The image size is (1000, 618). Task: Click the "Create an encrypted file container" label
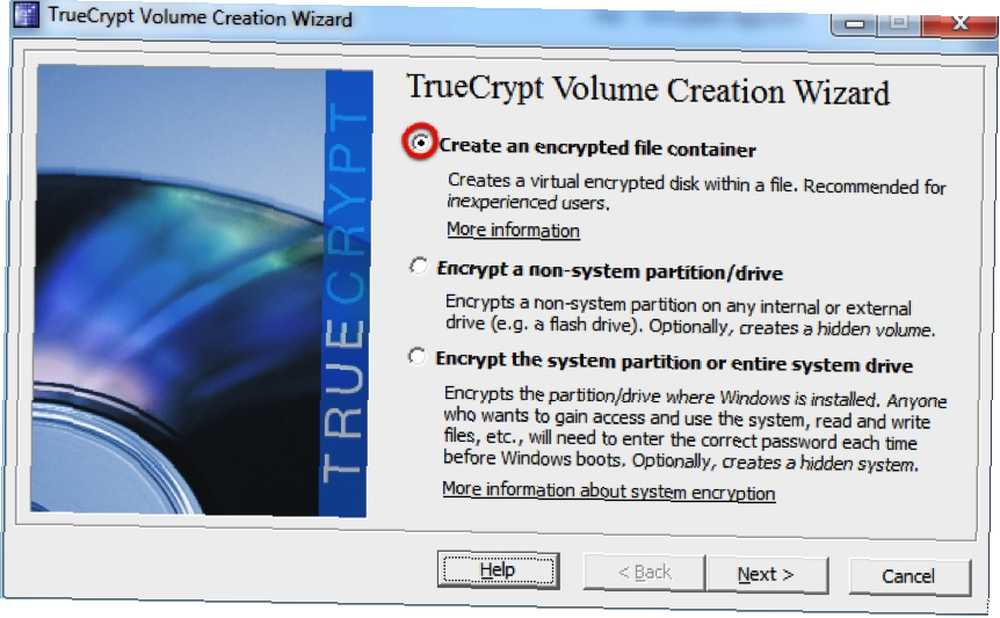pos(597,147)
